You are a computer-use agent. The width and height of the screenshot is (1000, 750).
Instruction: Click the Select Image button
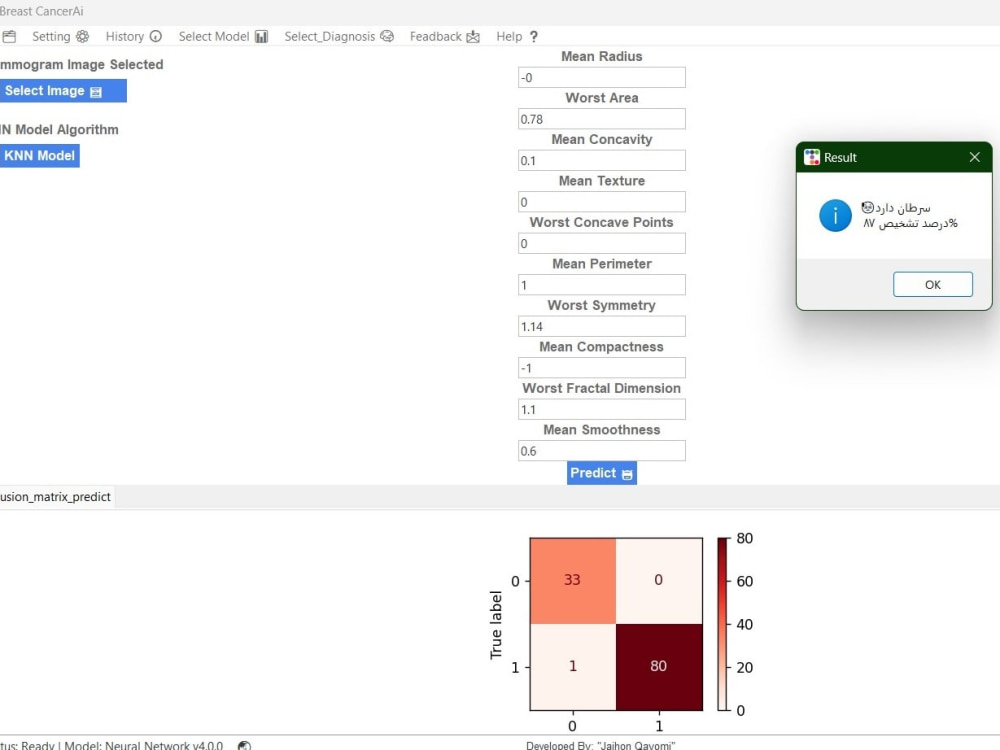pyautogui.click(x=63, y=91)
